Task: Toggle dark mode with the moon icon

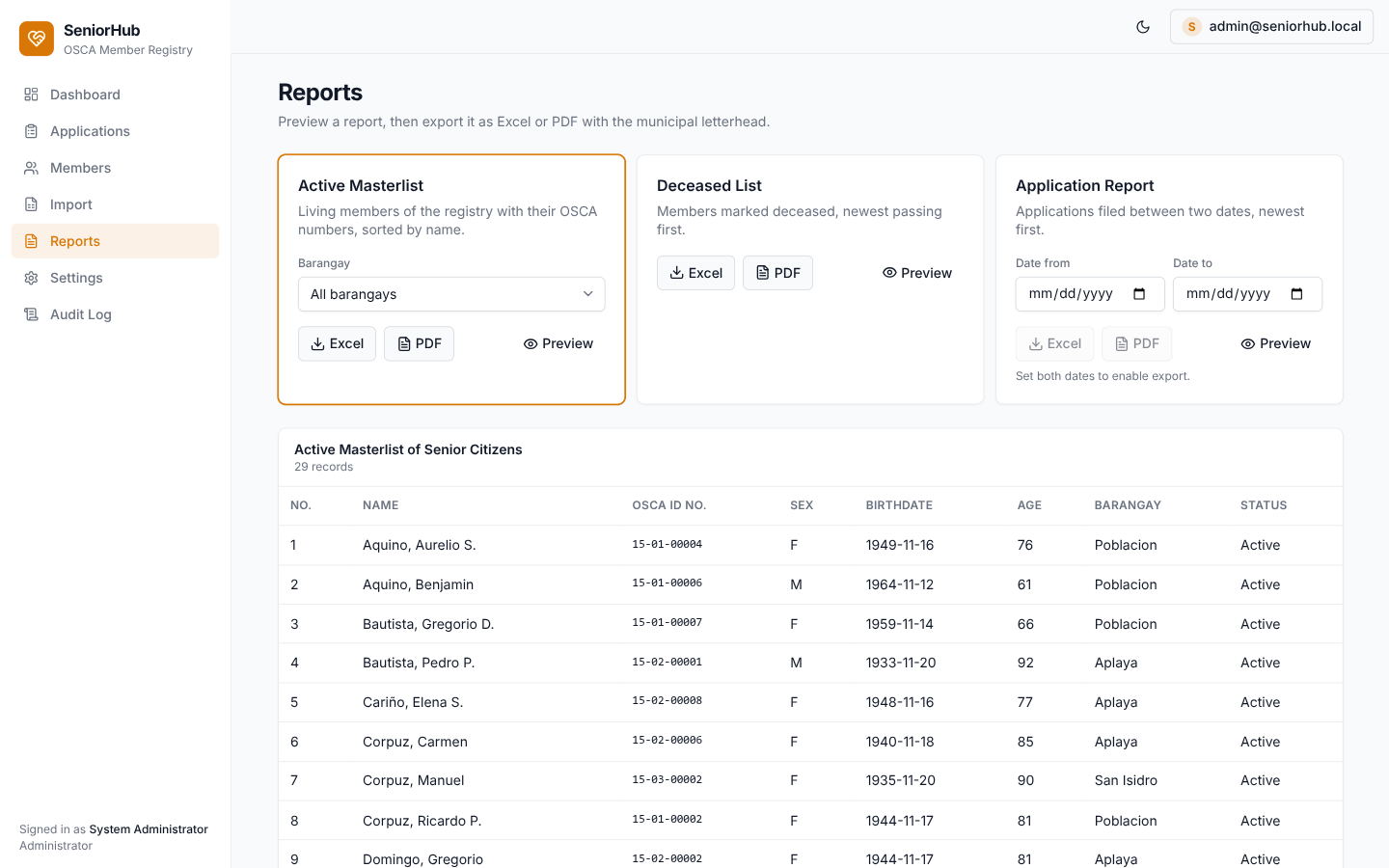Action: 1143,27
